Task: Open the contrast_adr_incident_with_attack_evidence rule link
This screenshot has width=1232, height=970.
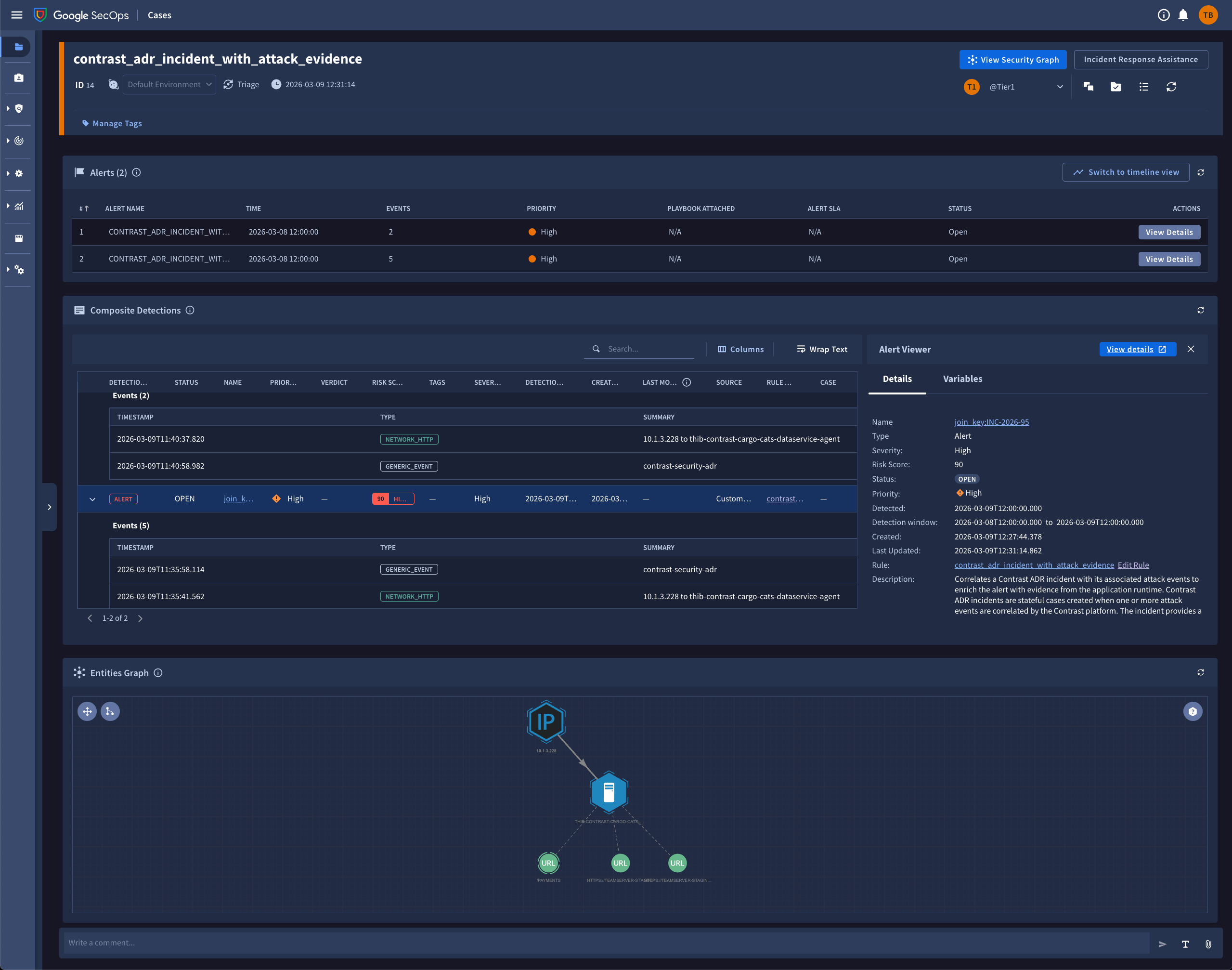Action: pos(1034,565)
